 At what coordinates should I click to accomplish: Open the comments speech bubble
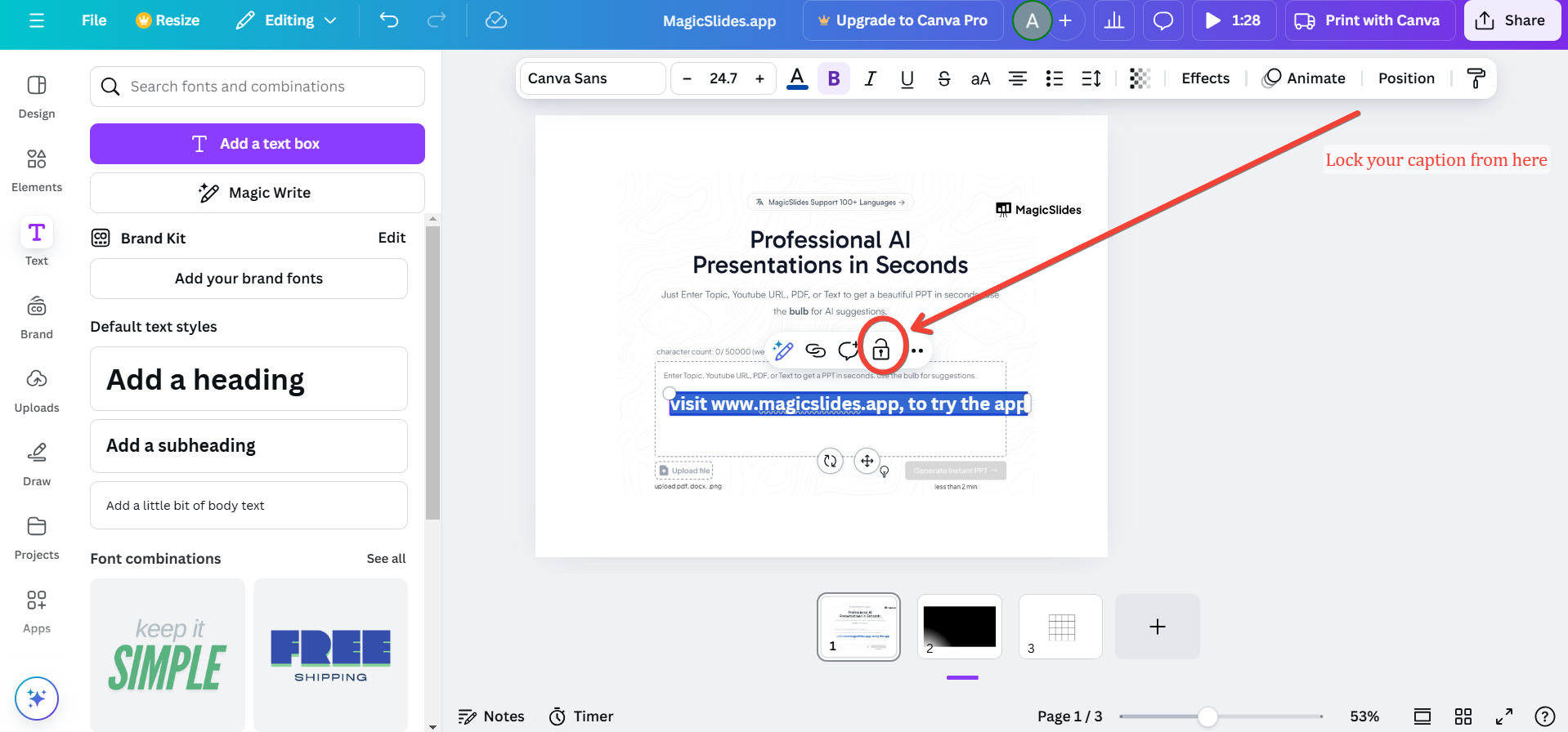point(1163,20)
